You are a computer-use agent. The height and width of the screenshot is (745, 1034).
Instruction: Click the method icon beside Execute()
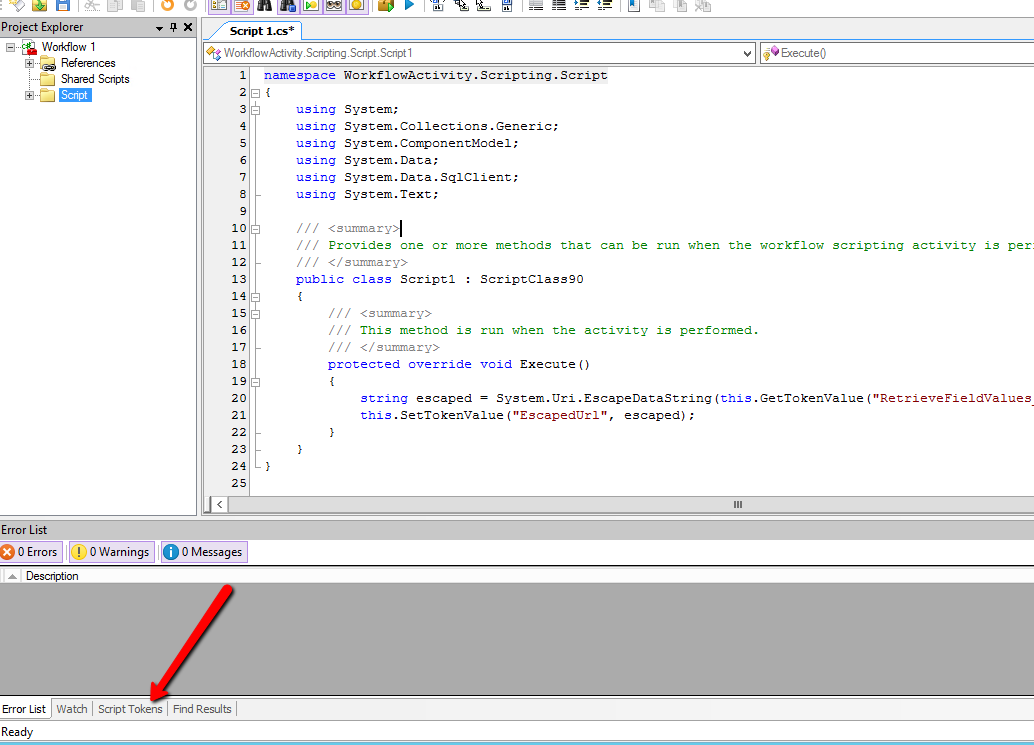(x=770, y=53)
